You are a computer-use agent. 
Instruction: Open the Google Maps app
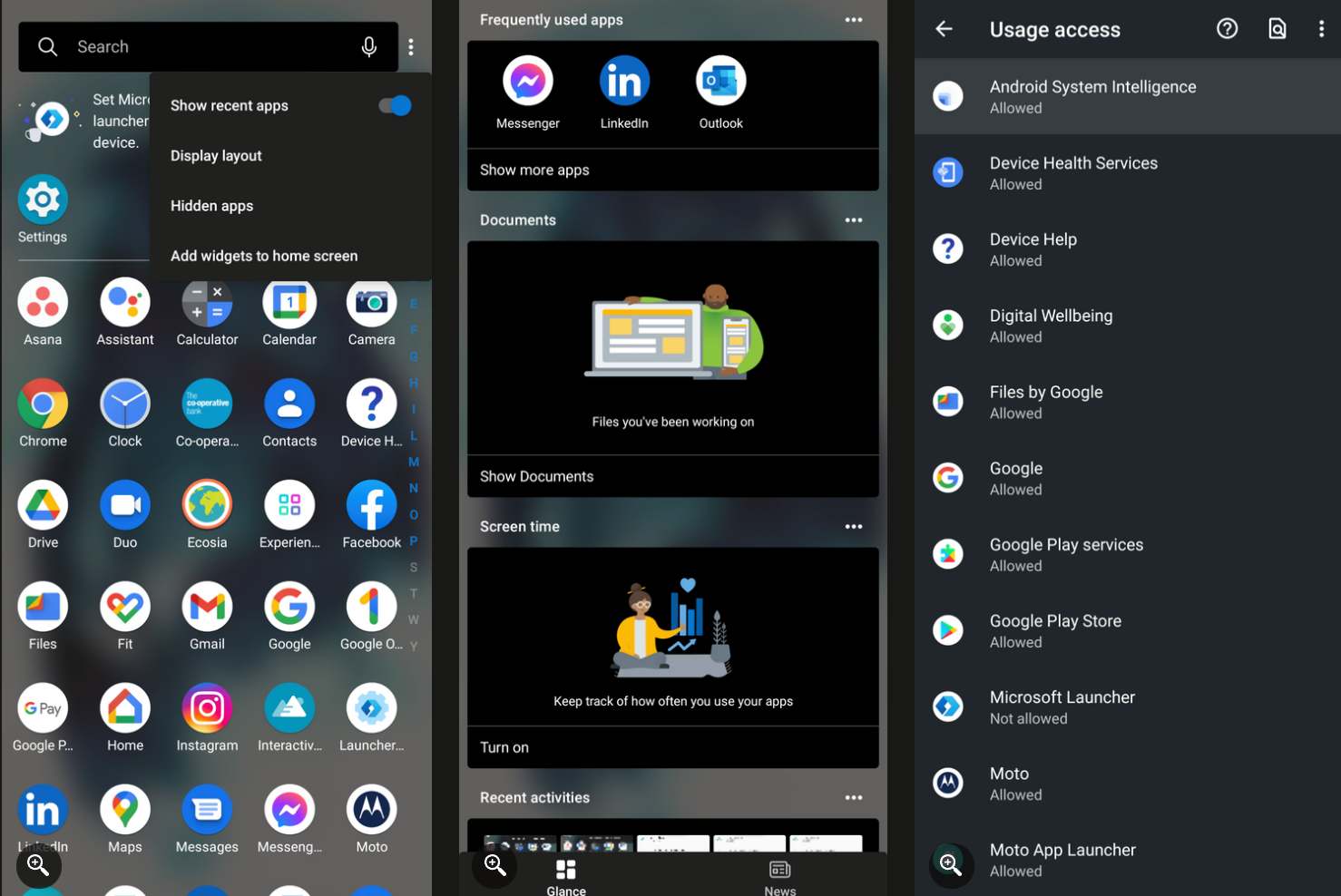tap(125, 820)
